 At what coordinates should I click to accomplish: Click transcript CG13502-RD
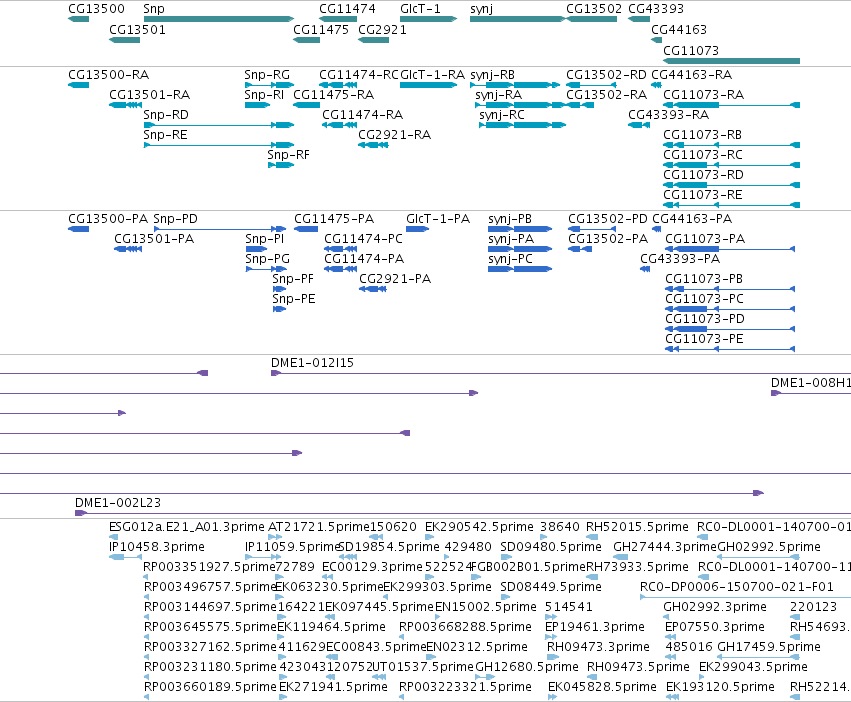[x=591, y=85]
